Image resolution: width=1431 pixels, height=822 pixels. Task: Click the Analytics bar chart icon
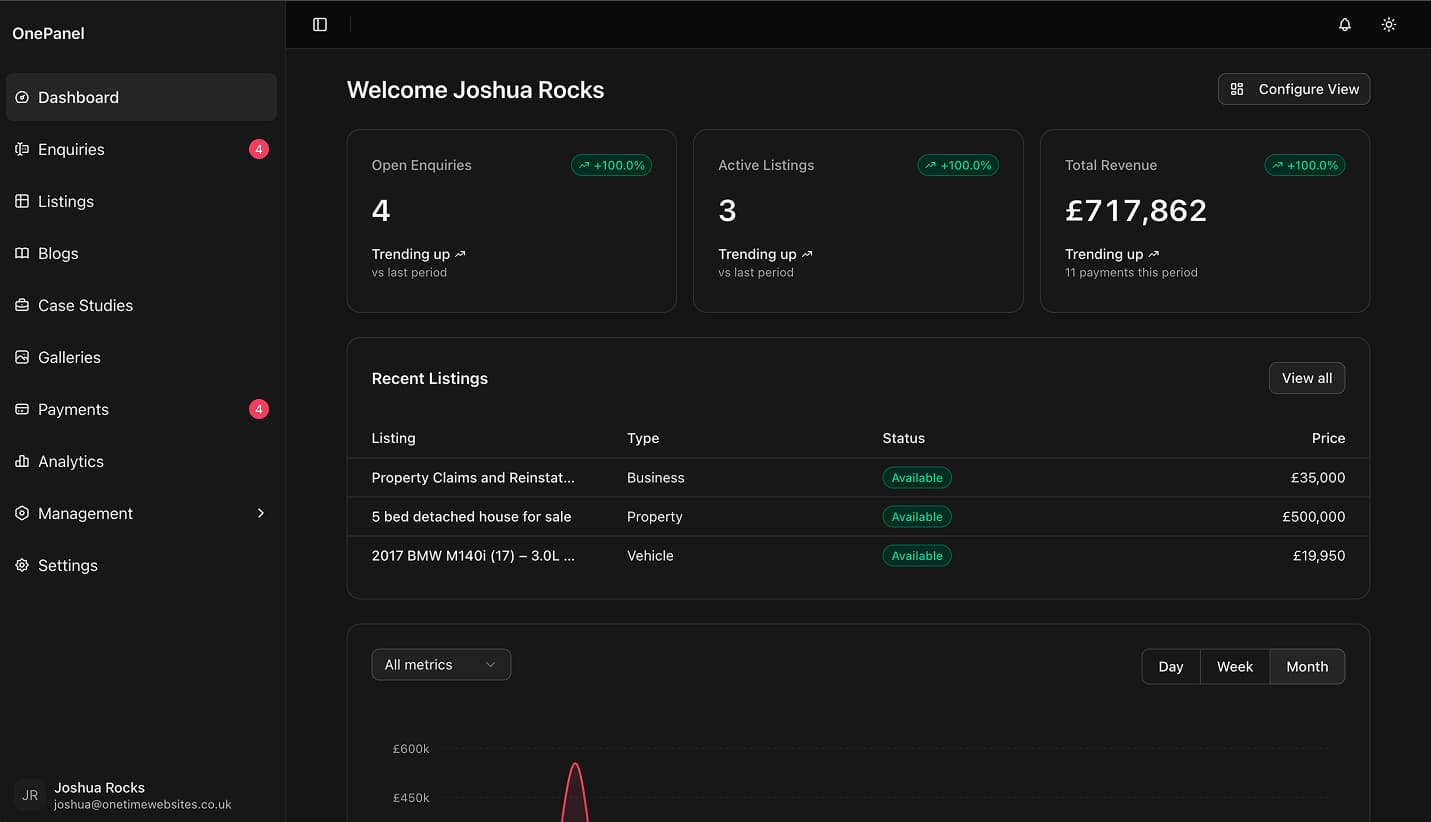[22, 462]
